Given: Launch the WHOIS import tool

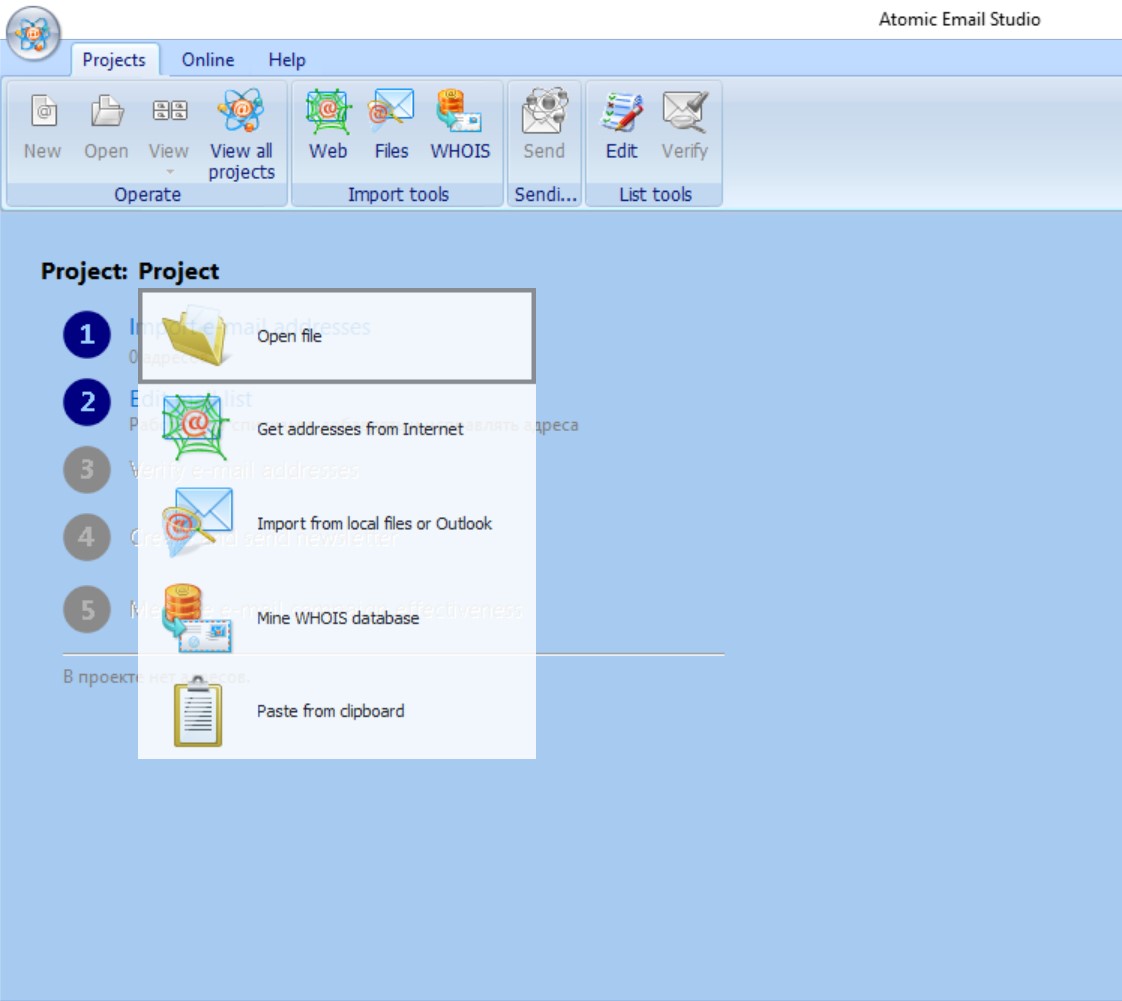Looking at the screenshot, I should pyautogui.click(x=460, y=125).
